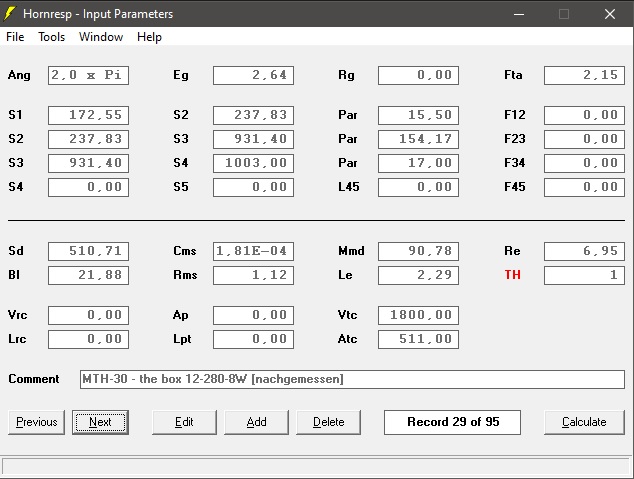This screenshot has width=634, height=479.
Task: Click the Mmd field with 90,78
Action: (418, 251)
